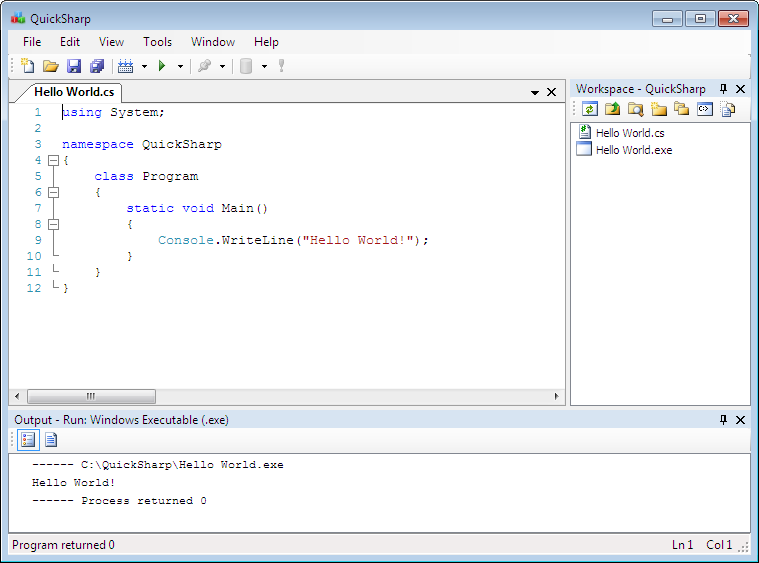Screen dimensions: 759x563
Task: Collapse the class block on line 6
Action: [54, 192]
